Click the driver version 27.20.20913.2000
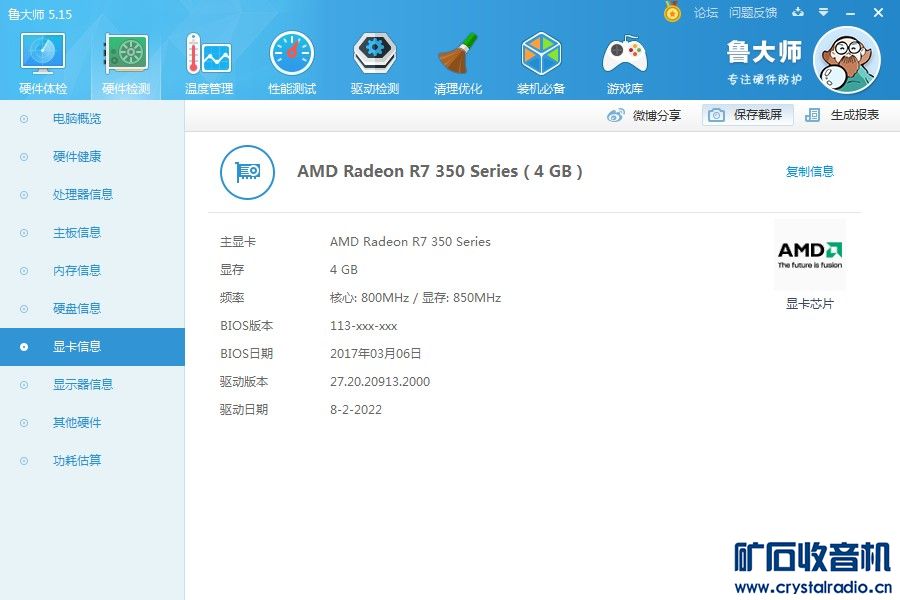900x600 pixels. tap(380, 382)
